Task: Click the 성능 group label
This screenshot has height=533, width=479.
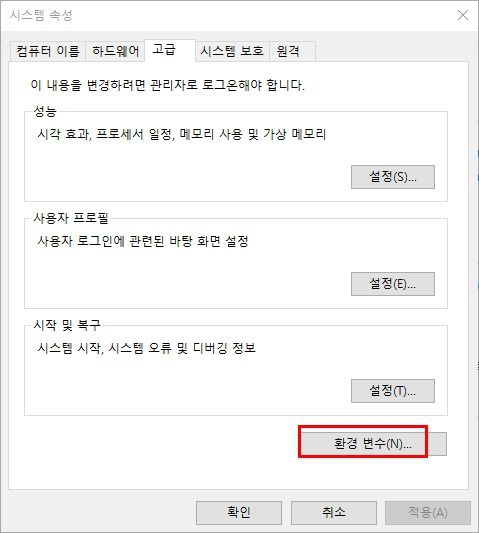Action: point(45,111)
